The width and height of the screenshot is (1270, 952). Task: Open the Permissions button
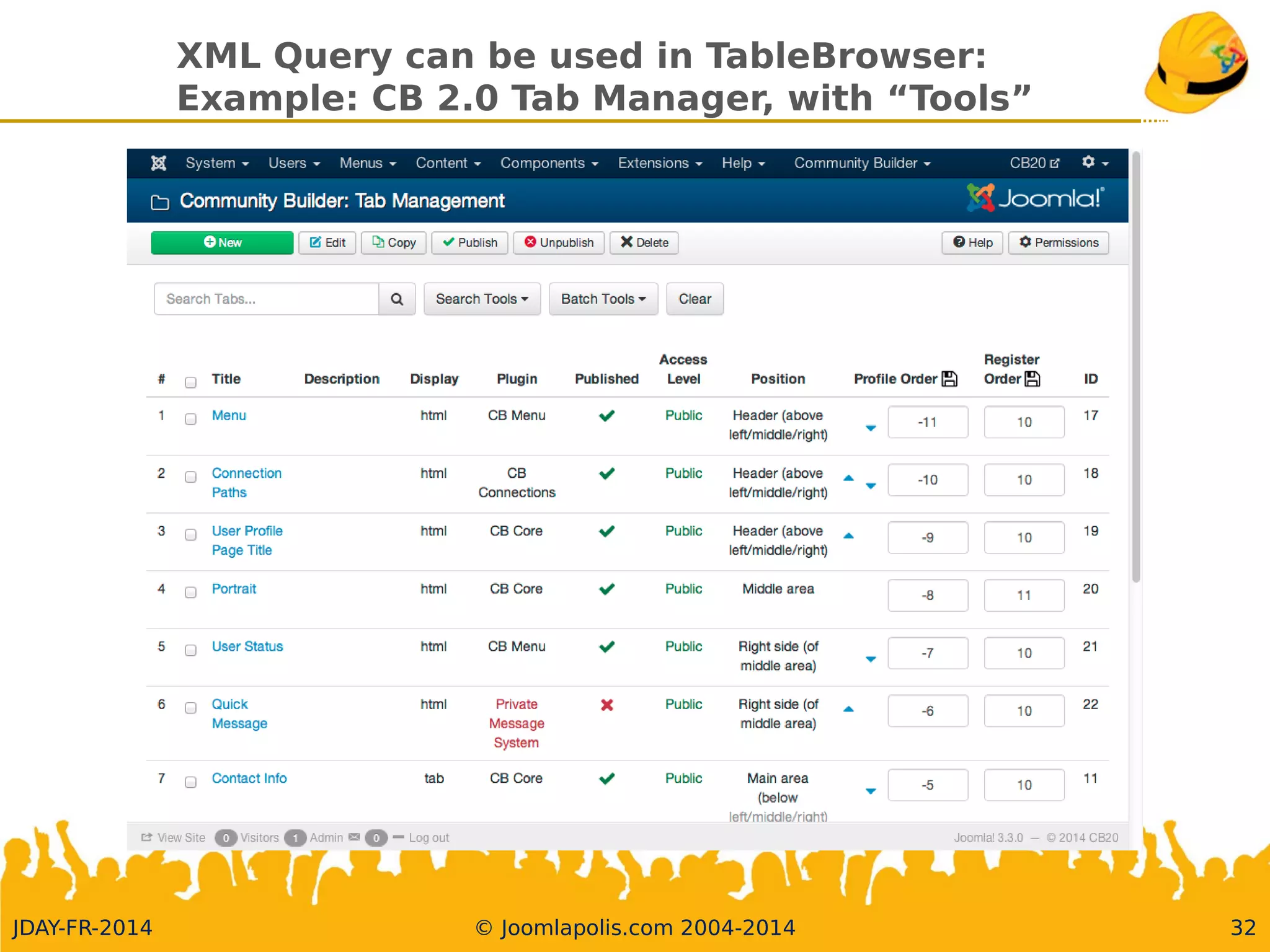click(1059, 242)
